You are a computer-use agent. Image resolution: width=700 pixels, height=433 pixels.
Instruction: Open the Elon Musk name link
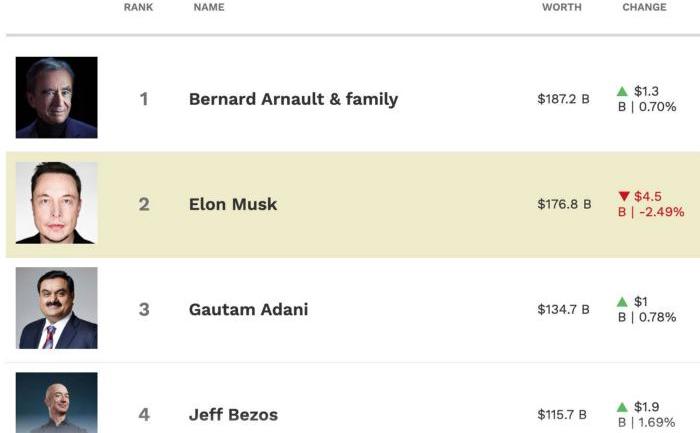coord(233,204)
